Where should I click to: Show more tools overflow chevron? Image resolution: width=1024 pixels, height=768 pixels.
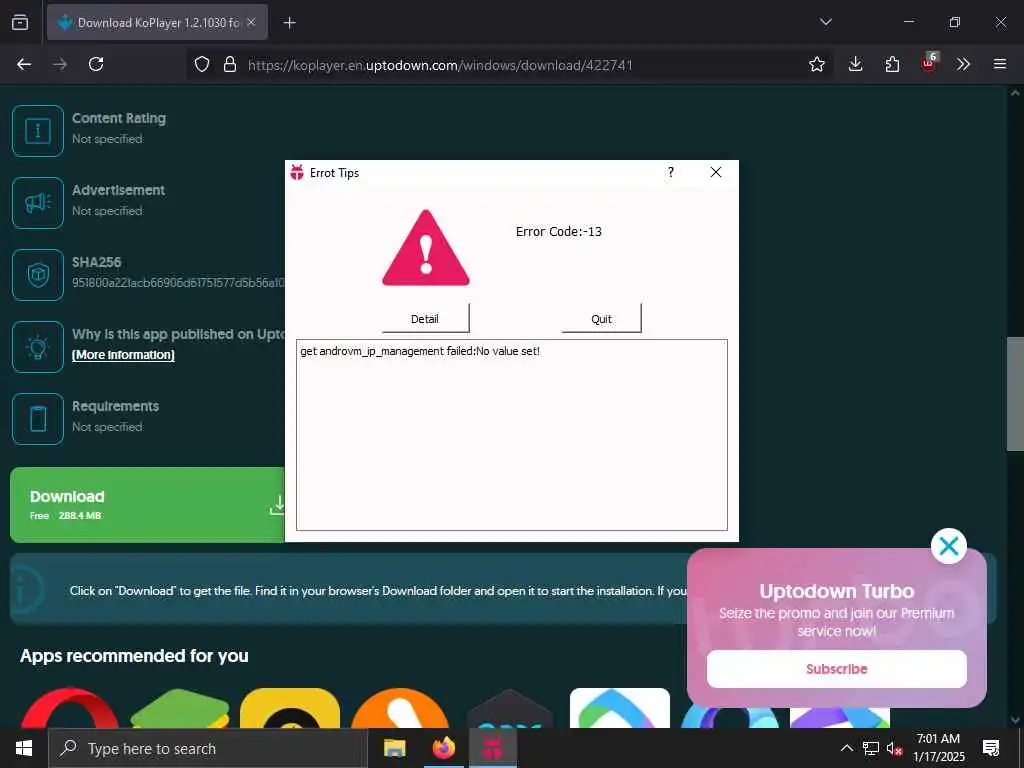pos(963,64)
